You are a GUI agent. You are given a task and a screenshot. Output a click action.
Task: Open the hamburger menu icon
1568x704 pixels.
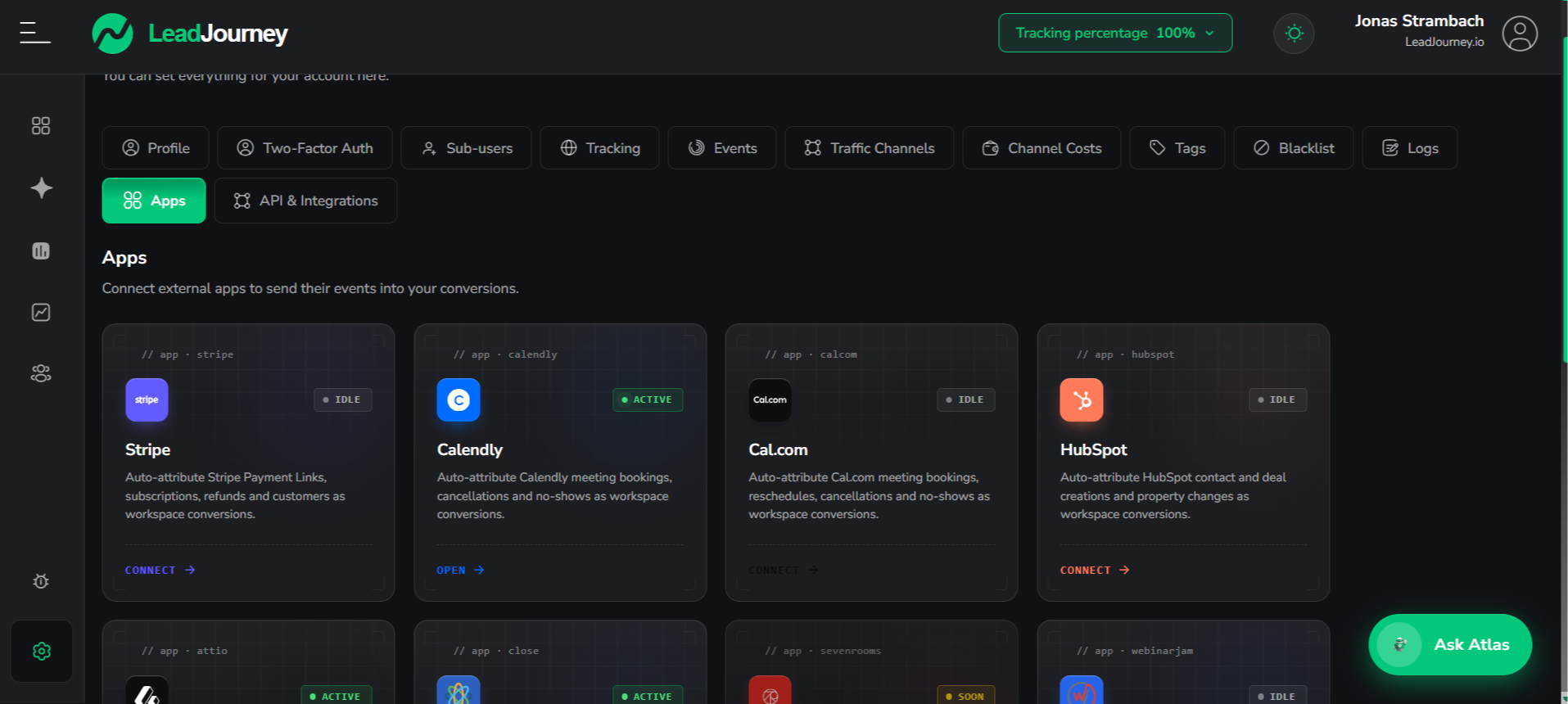[x=35, y=33]
